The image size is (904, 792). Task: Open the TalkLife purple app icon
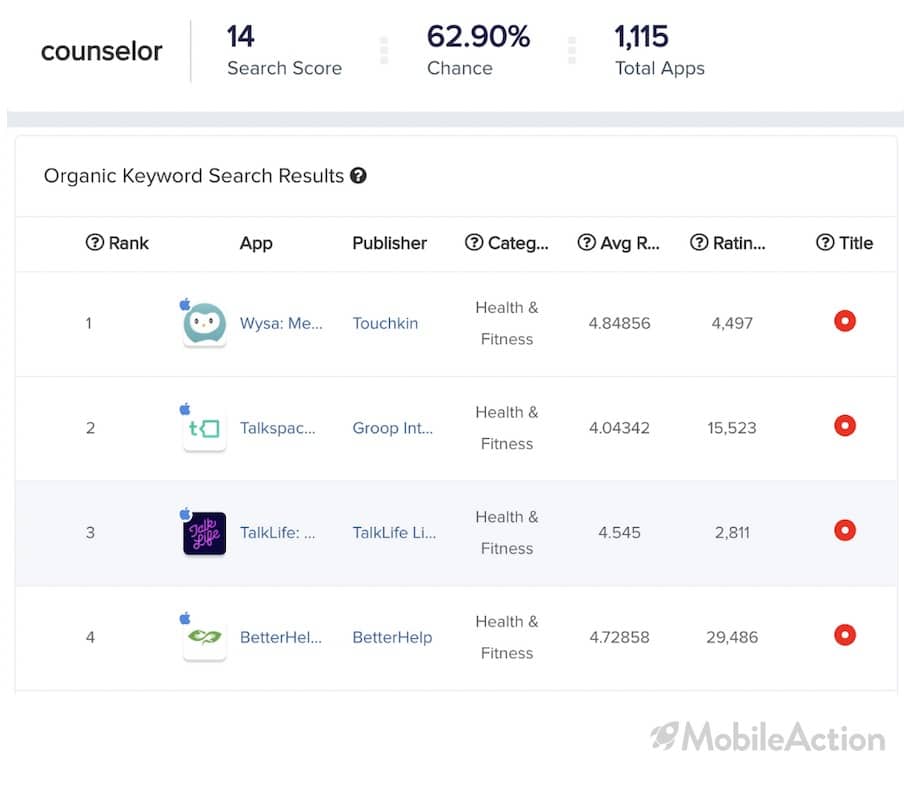(204, 533)
